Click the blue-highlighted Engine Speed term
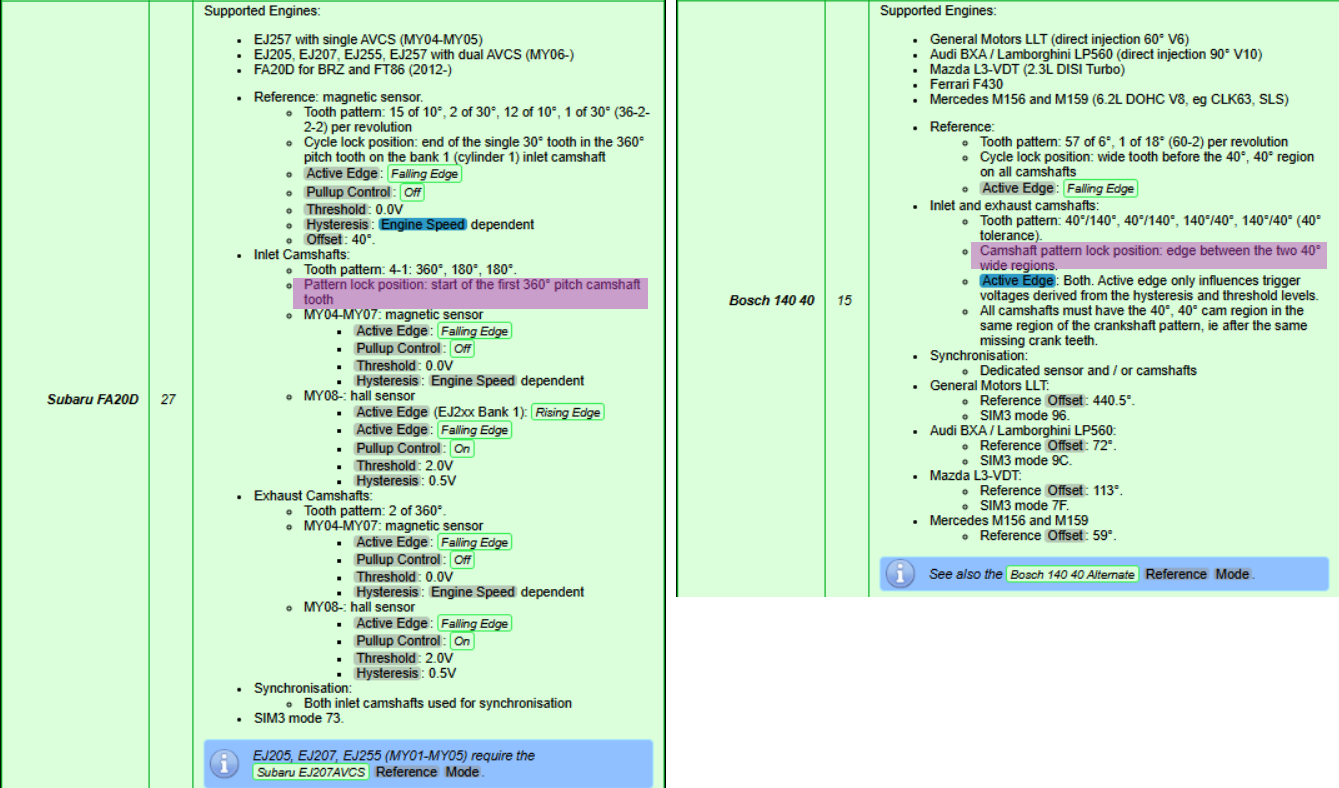This screenshot has height=788, width=1339. click(423, 225)
